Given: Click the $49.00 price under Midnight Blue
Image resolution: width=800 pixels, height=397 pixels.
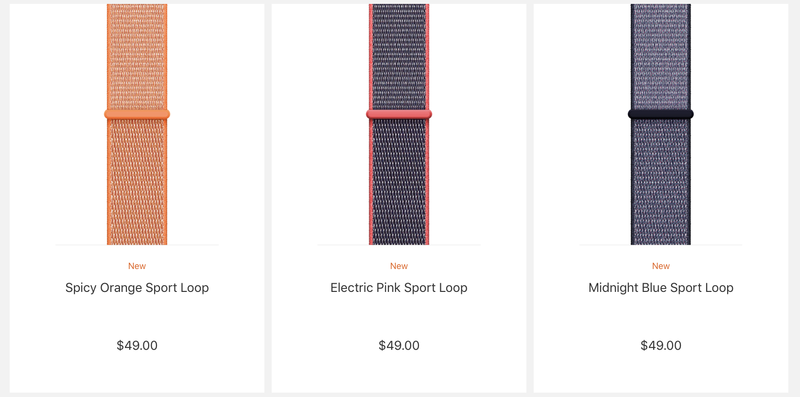Looking at the screenshot, I should (x=661, y=345).
